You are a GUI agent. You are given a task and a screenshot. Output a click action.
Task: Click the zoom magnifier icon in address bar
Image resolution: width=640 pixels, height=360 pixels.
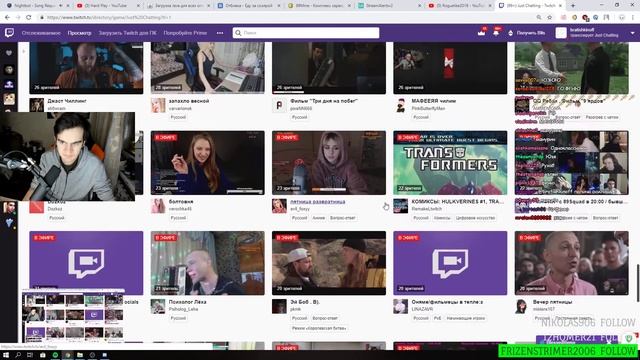[539, 18]
